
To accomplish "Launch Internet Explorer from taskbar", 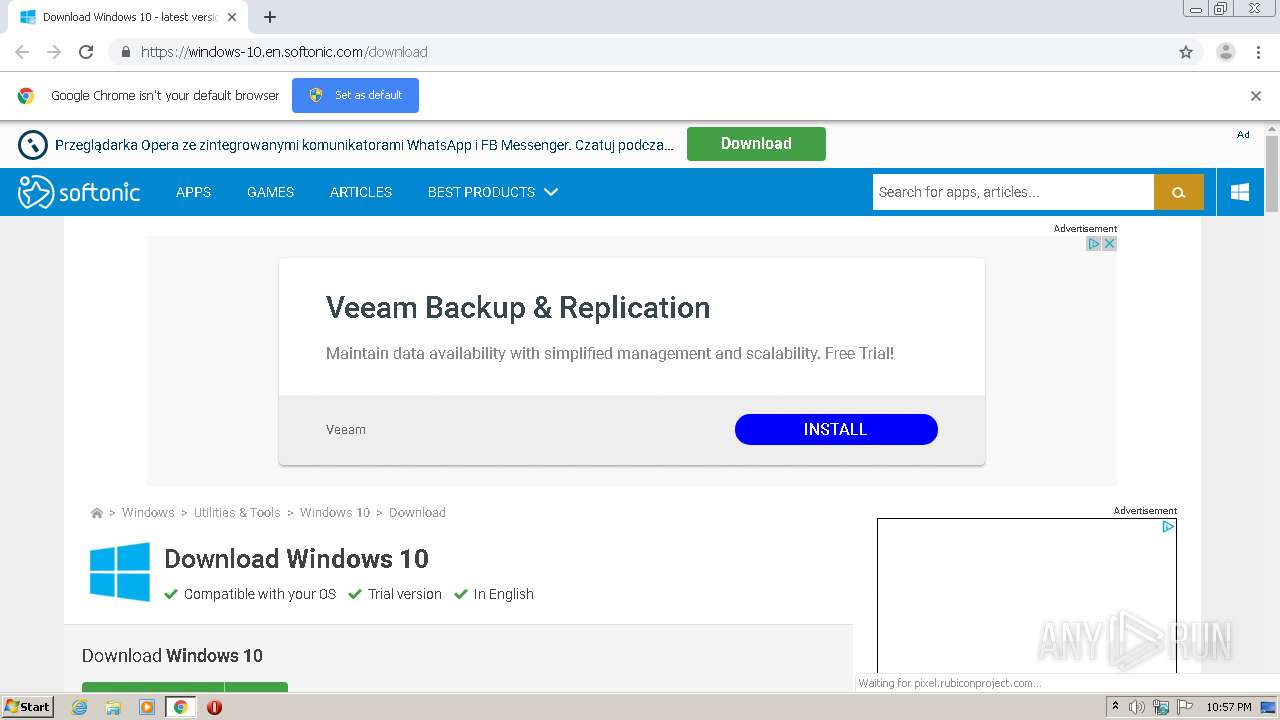I will pos(79,707).
